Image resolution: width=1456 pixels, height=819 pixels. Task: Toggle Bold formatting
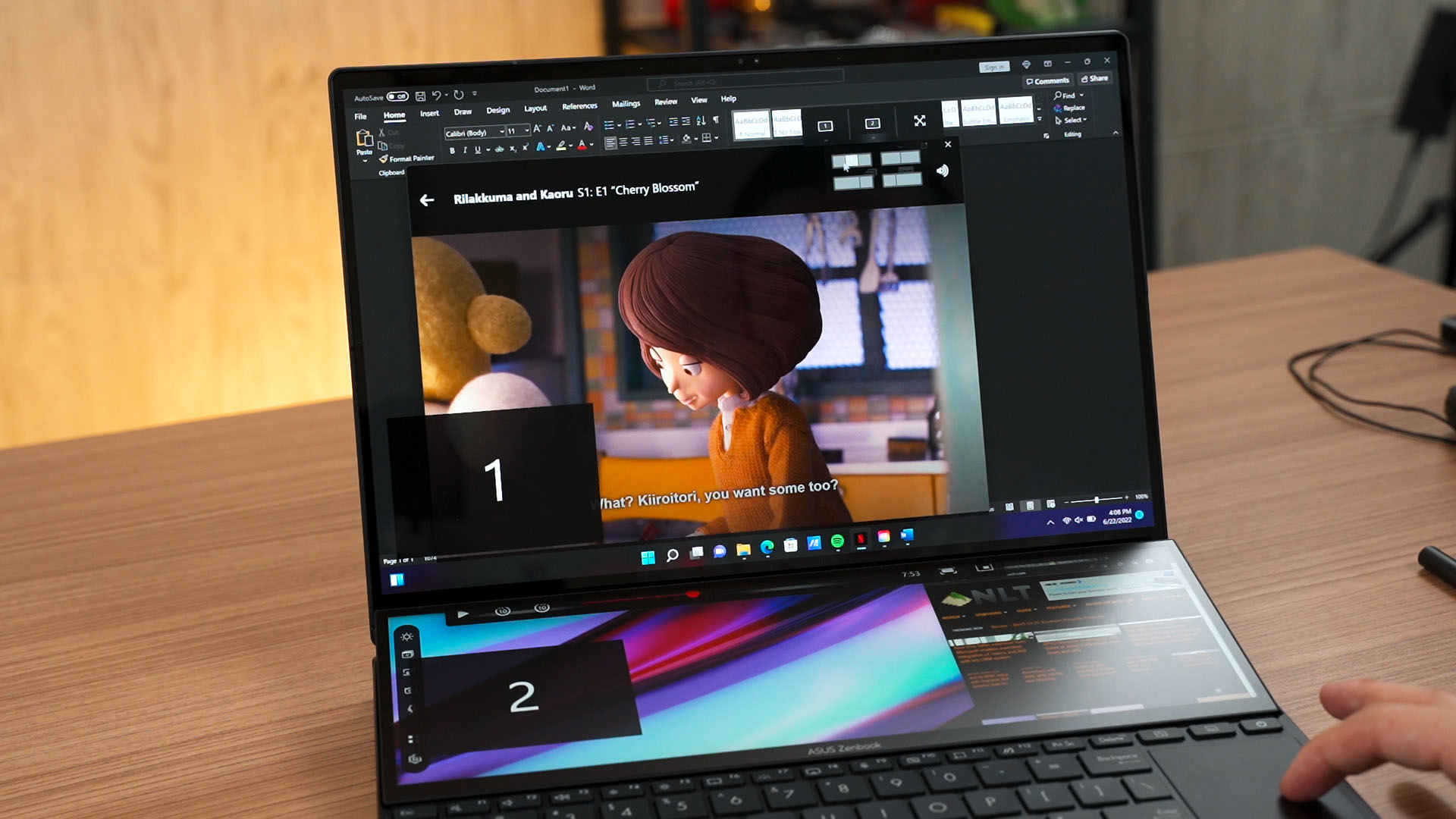click(452, 151)
